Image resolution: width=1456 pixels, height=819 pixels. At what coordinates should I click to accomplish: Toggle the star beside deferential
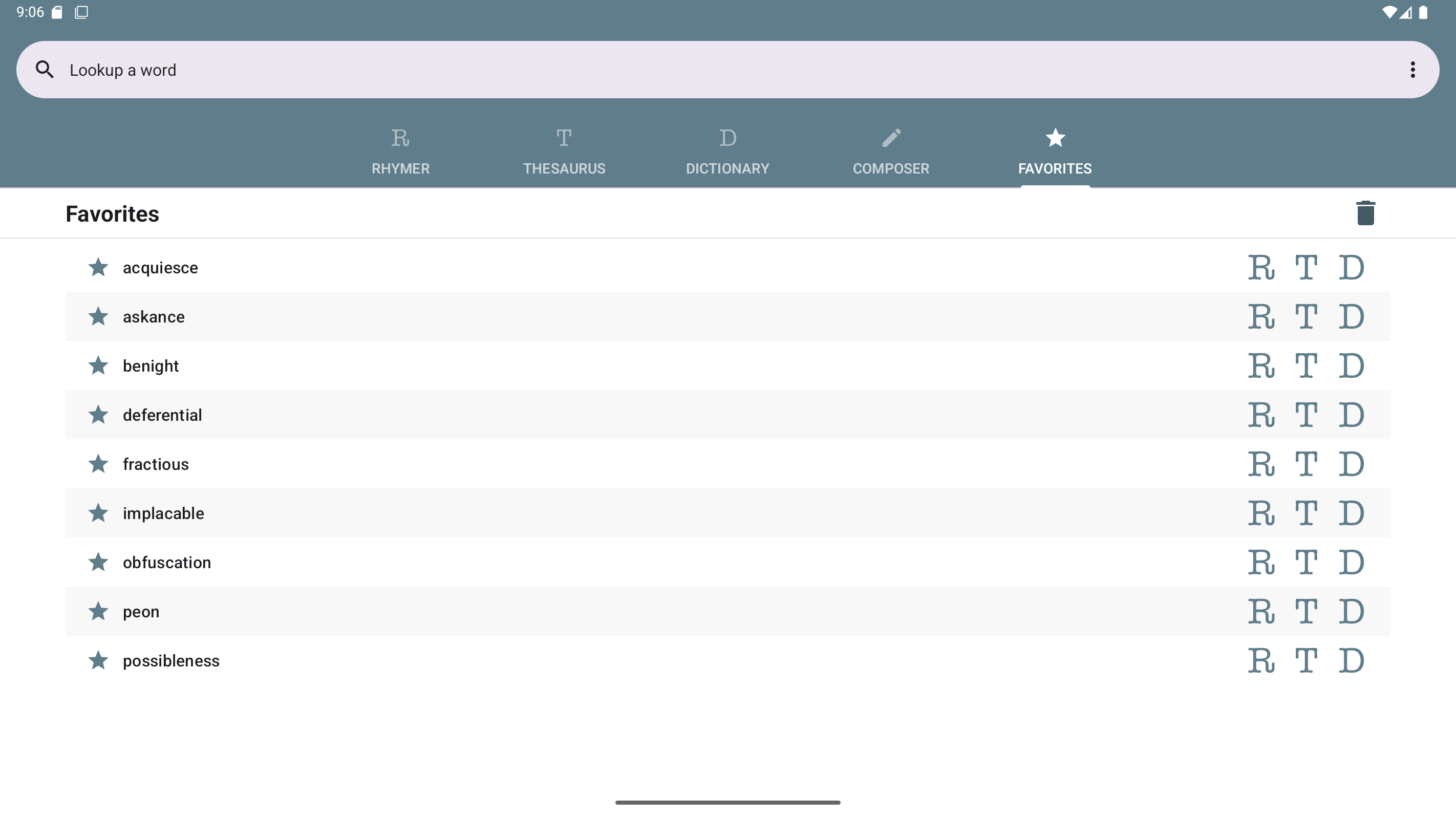(x=98, y=414)
